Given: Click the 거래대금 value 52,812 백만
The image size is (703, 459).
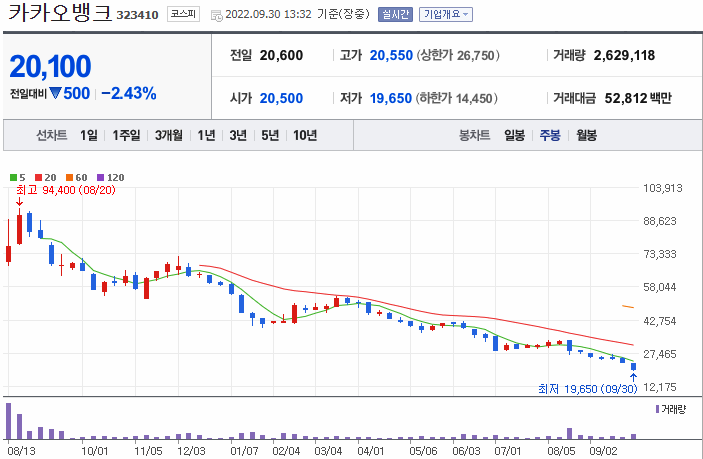Looking at the screenshot, I should (x=638, y=98).
